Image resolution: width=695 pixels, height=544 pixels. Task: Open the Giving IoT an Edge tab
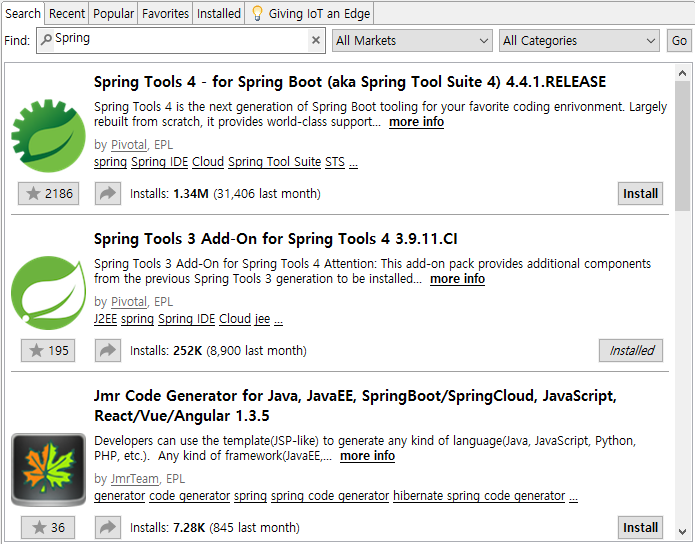pos(310,13)
